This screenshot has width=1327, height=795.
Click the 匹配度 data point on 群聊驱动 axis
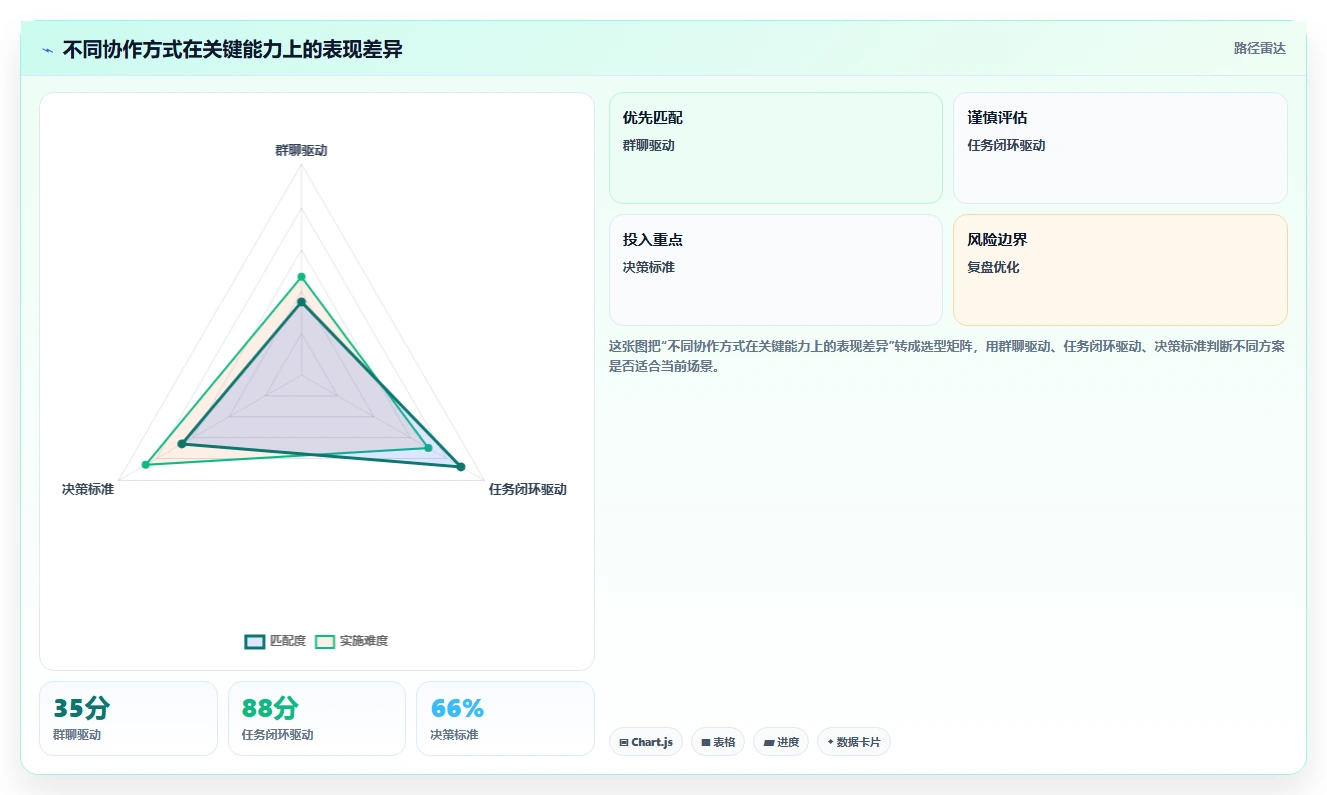coord(301,302)
